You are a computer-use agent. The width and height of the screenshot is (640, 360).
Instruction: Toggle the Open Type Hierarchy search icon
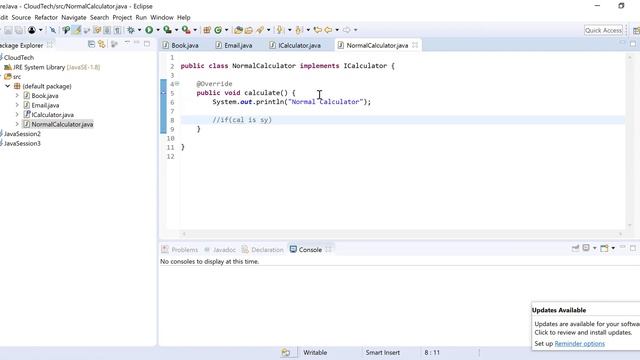66,30
